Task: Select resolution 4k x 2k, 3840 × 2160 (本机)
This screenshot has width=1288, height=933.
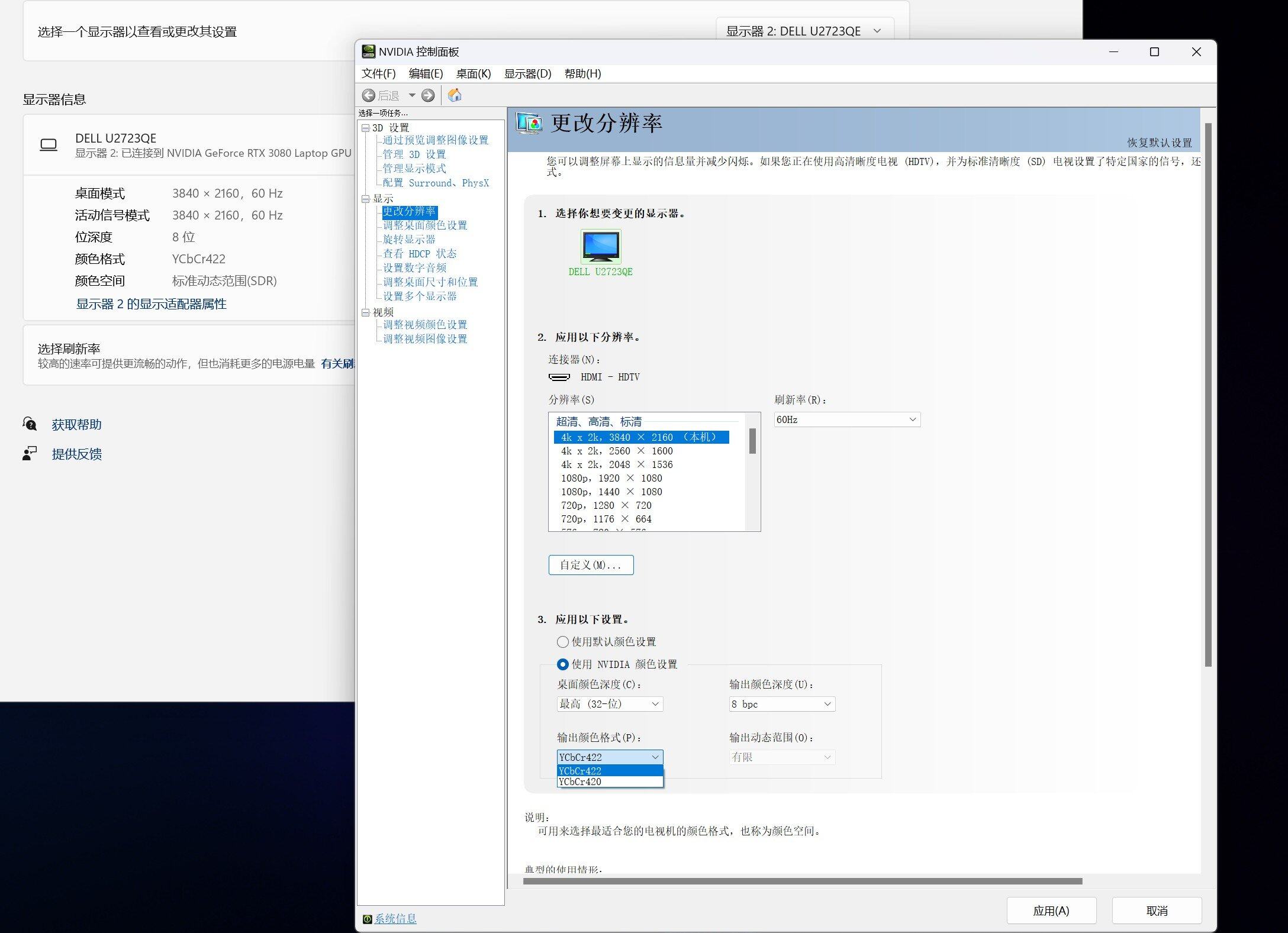Action: pos(642,437)
